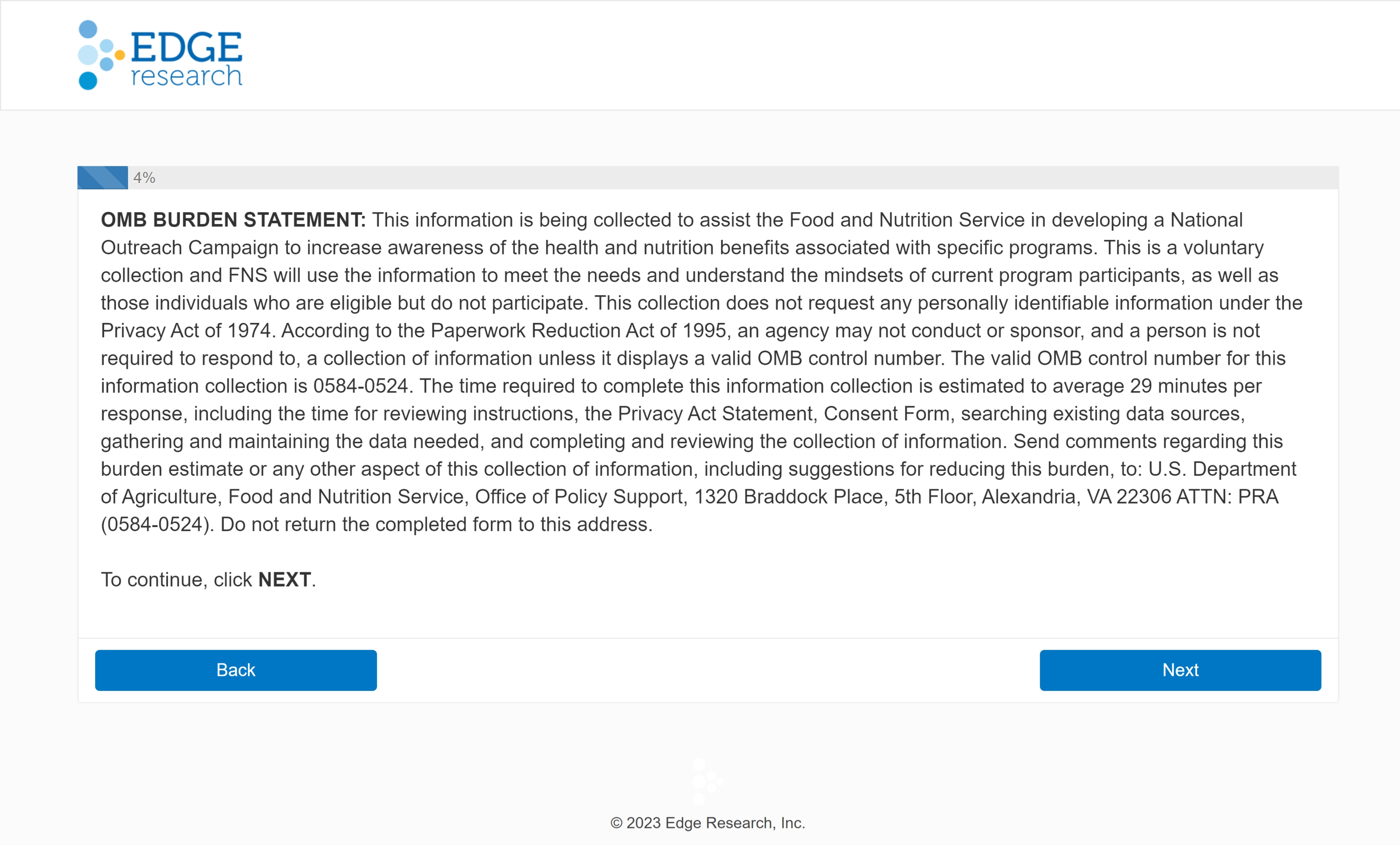Click the "1320 Braddock Place" address text
This screenshot has height=845, width=1400.
tap(789, 497)
